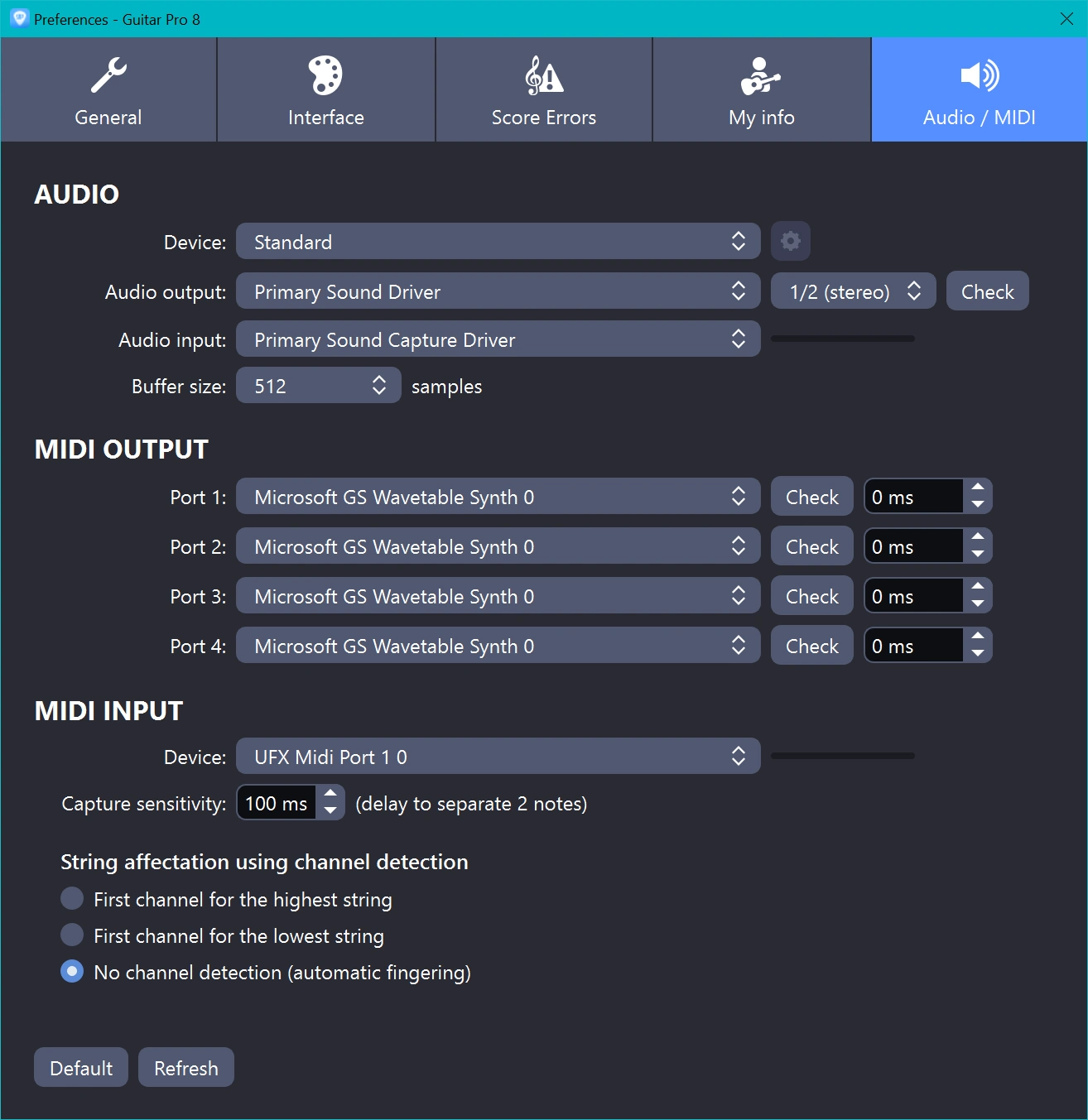Viewport: 1088px width, 1120px height.
Task: Click the Default button
Action: coord(81,1068)
